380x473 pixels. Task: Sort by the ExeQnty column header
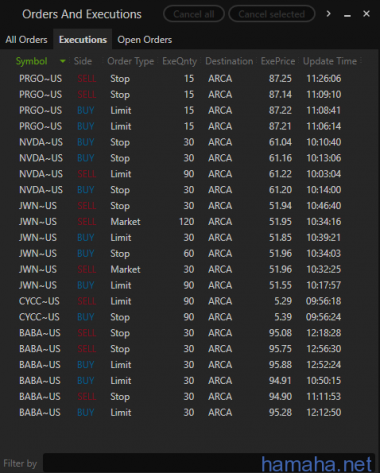pos(179,61)
